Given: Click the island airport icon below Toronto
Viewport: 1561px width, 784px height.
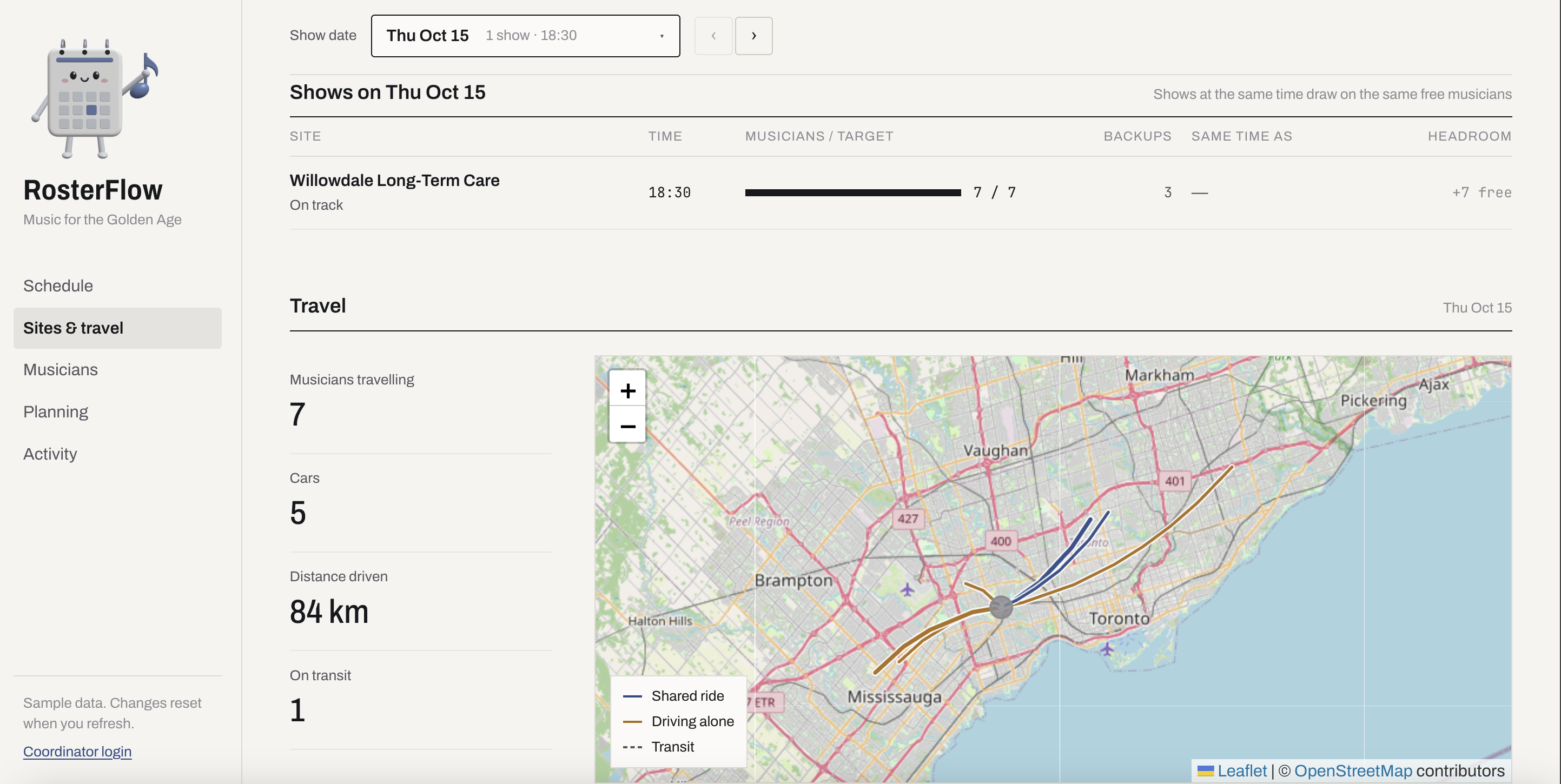Looking at the screenshot, I should pyautogui.click(x=1107, y=649).
